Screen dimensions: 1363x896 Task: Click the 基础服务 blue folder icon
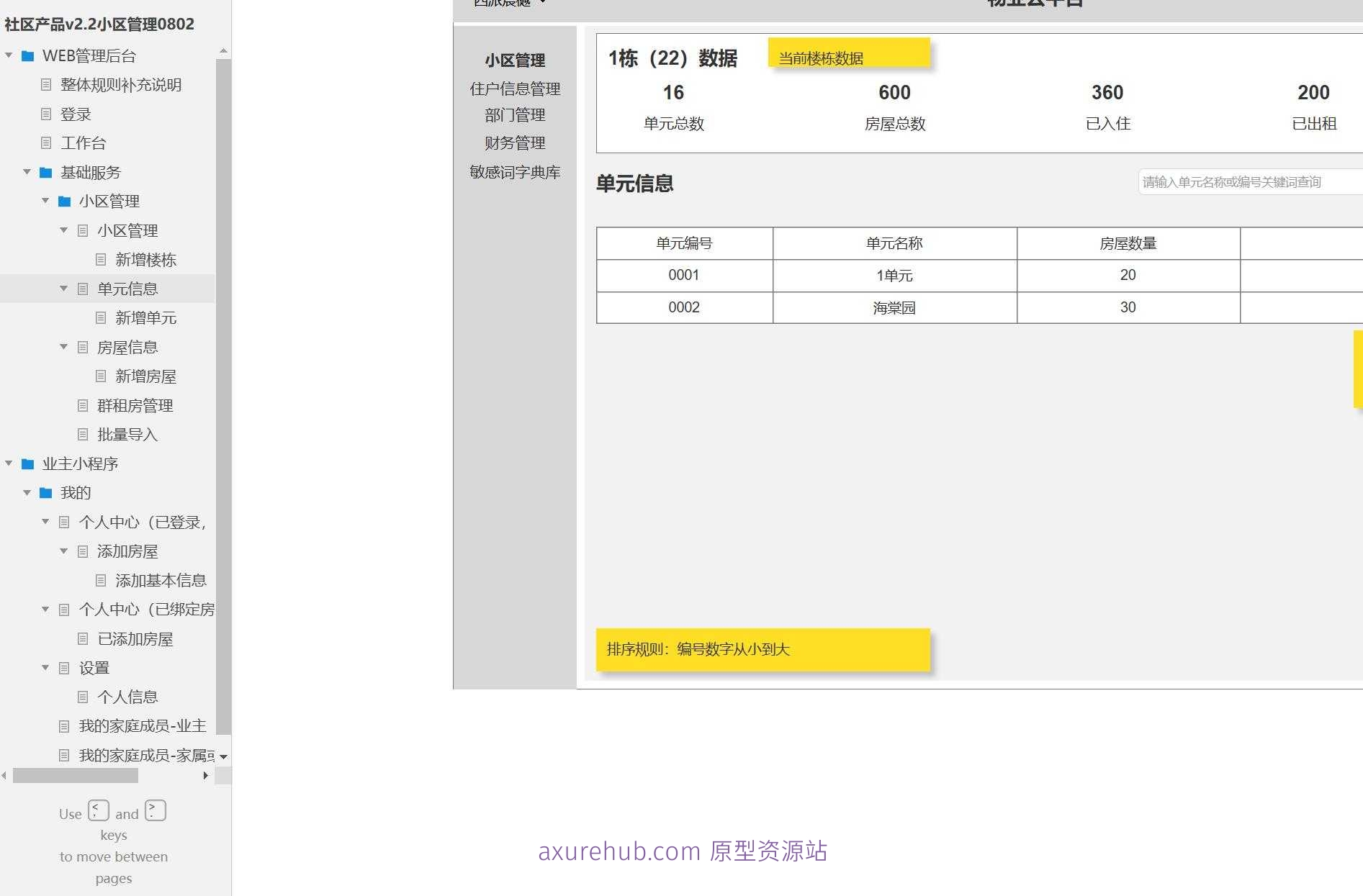coord(45,172)
